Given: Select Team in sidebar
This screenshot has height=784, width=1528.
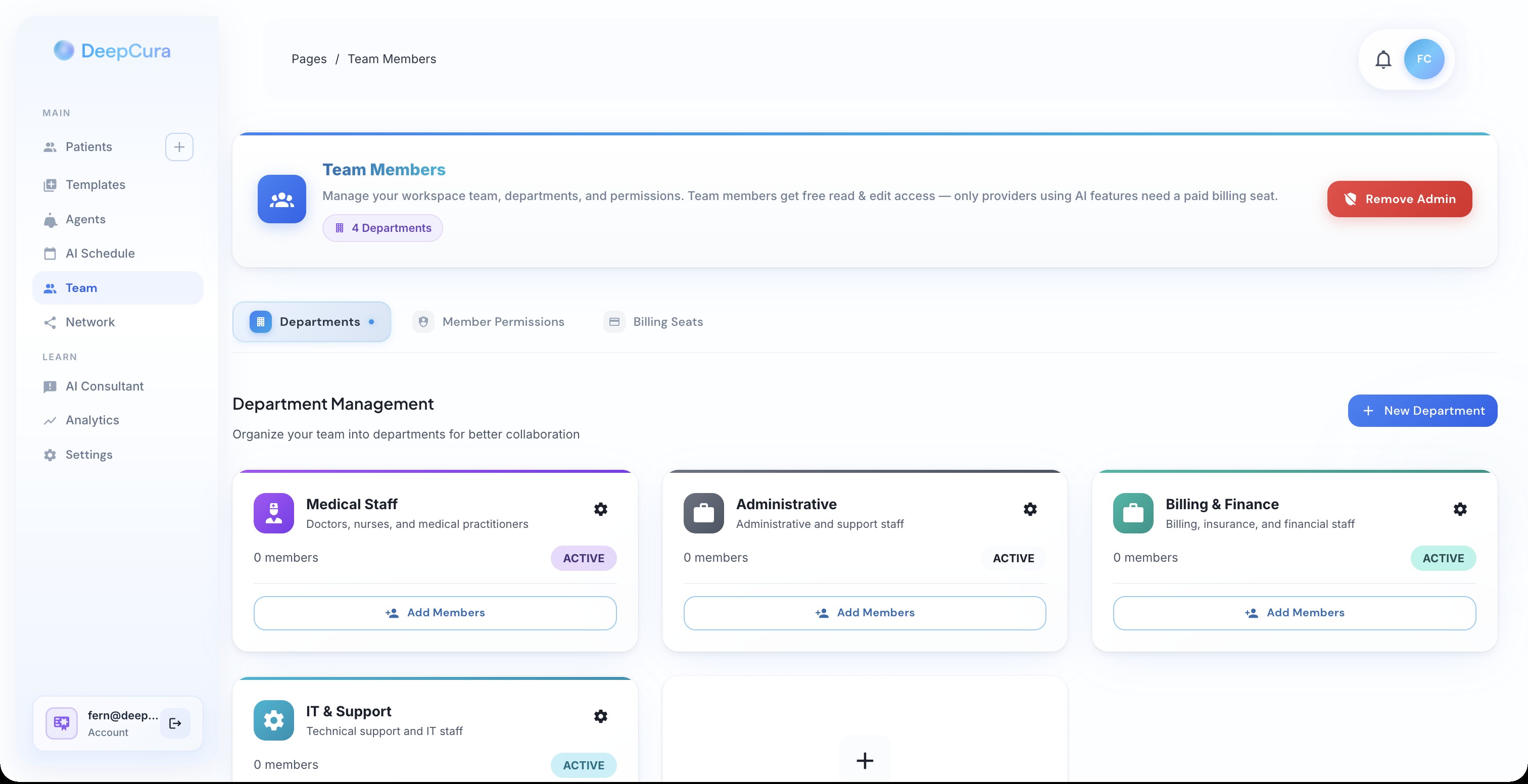Looking at the screenshot, I should tap(117, 288).
